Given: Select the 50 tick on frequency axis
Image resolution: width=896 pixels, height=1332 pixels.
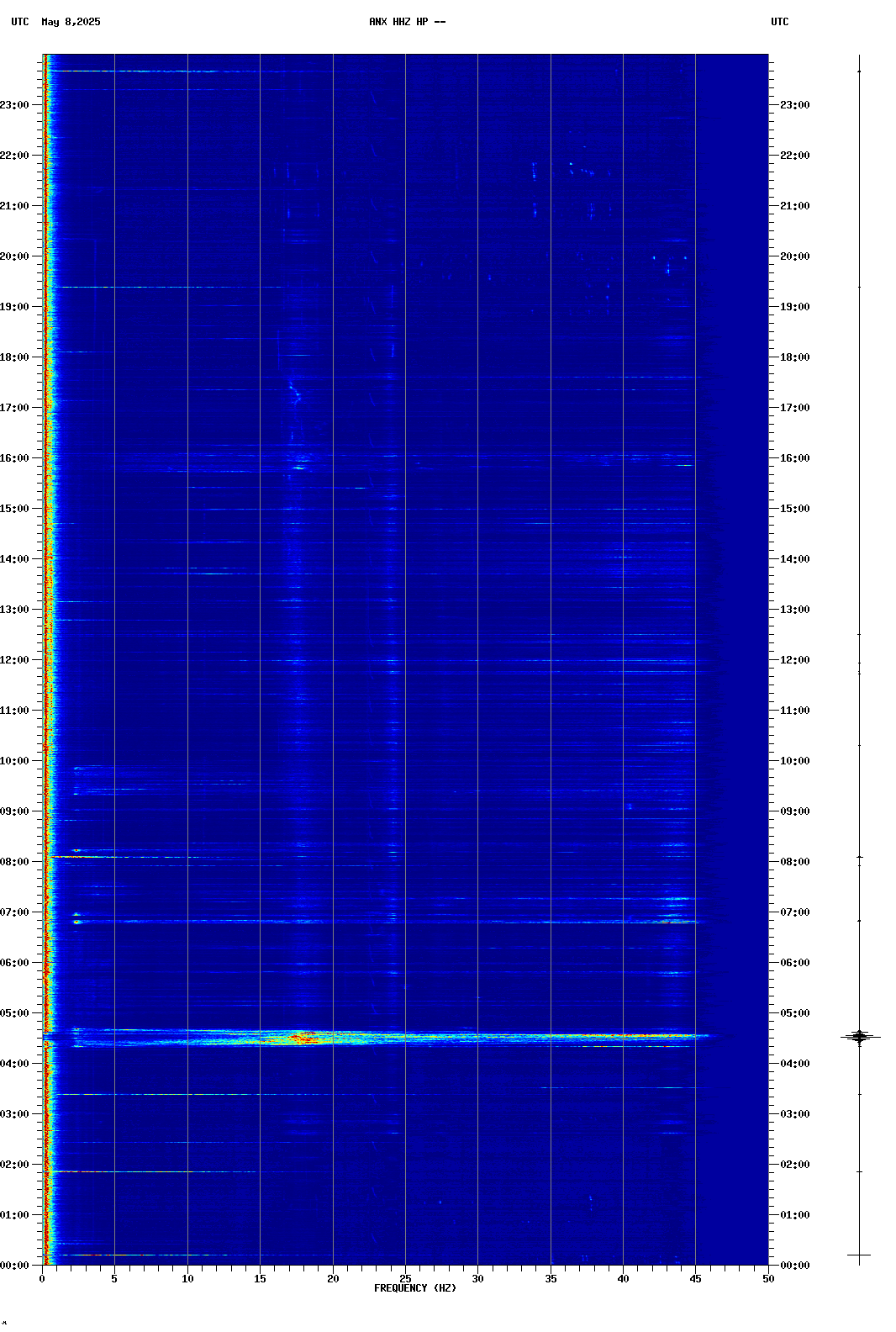Looking at the screenshot, I should 768,1279.
